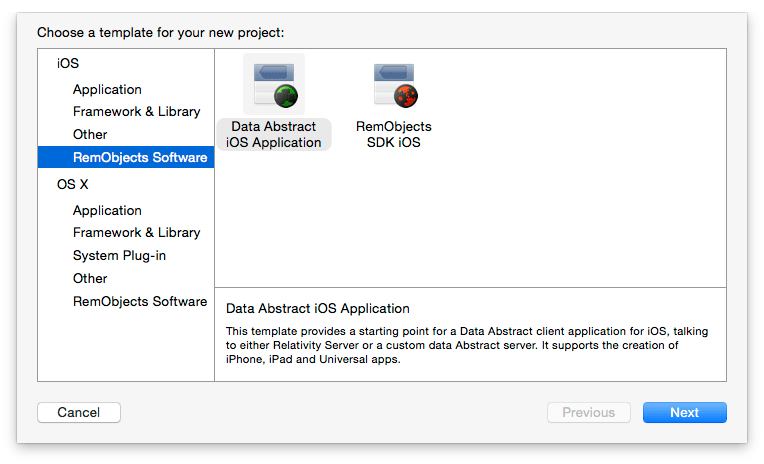Image resolution: width=764 pixels, height=464 pixels.
Task: Click the Next button
Action: (x=685, y=412)
